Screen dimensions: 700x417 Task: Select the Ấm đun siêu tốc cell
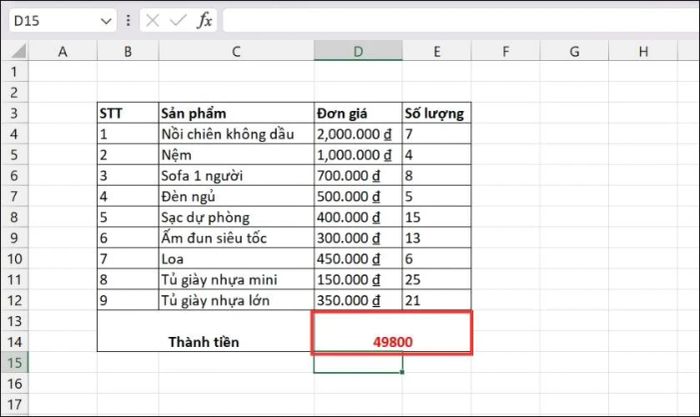[x=236, y=238]
